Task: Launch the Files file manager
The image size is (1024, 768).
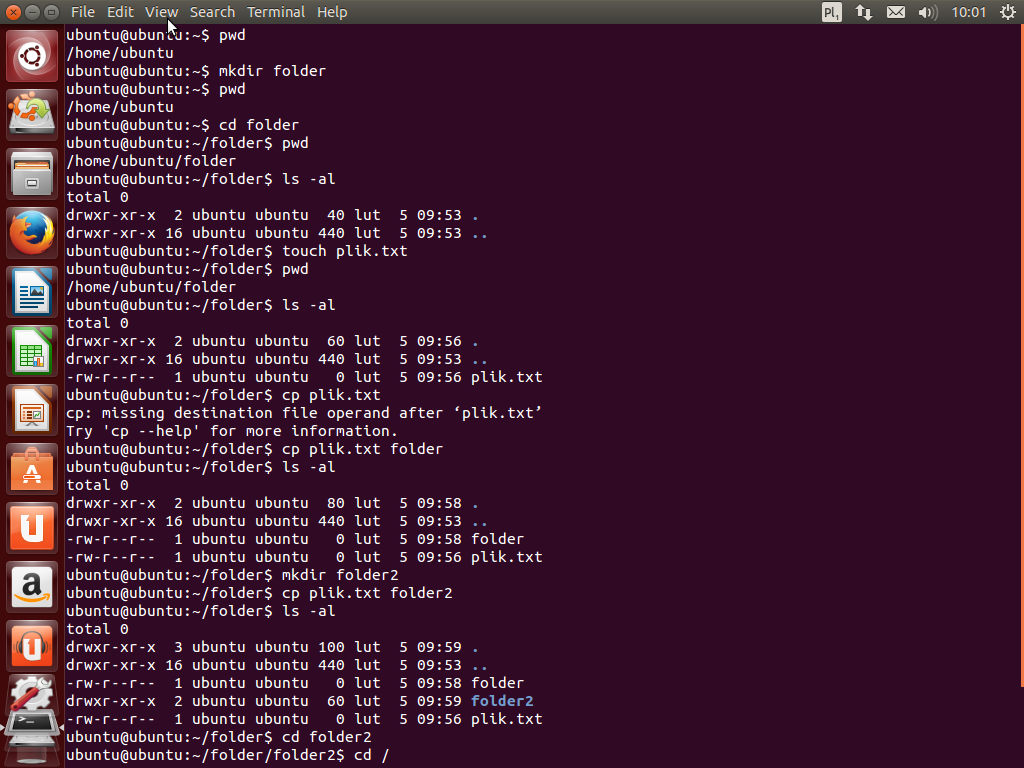Action: point(33,175)
